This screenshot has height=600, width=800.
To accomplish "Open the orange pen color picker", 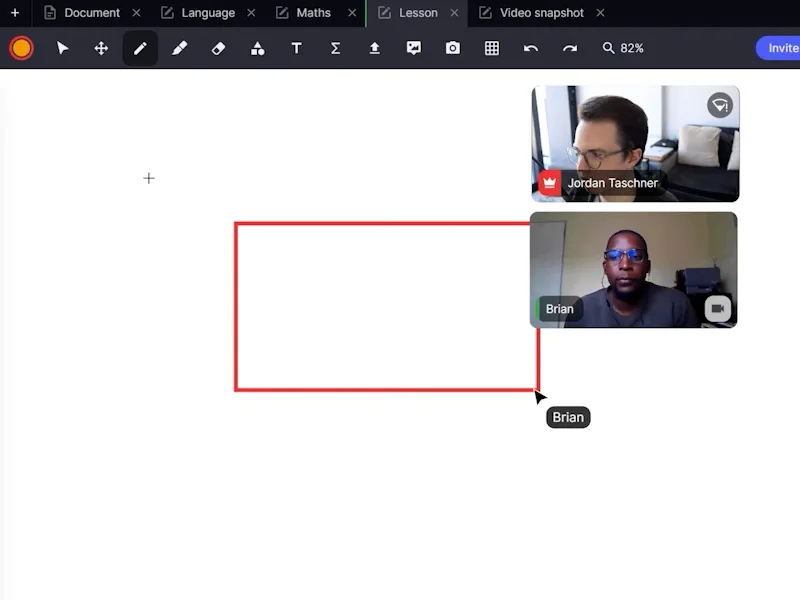I will tap(21, 48).
